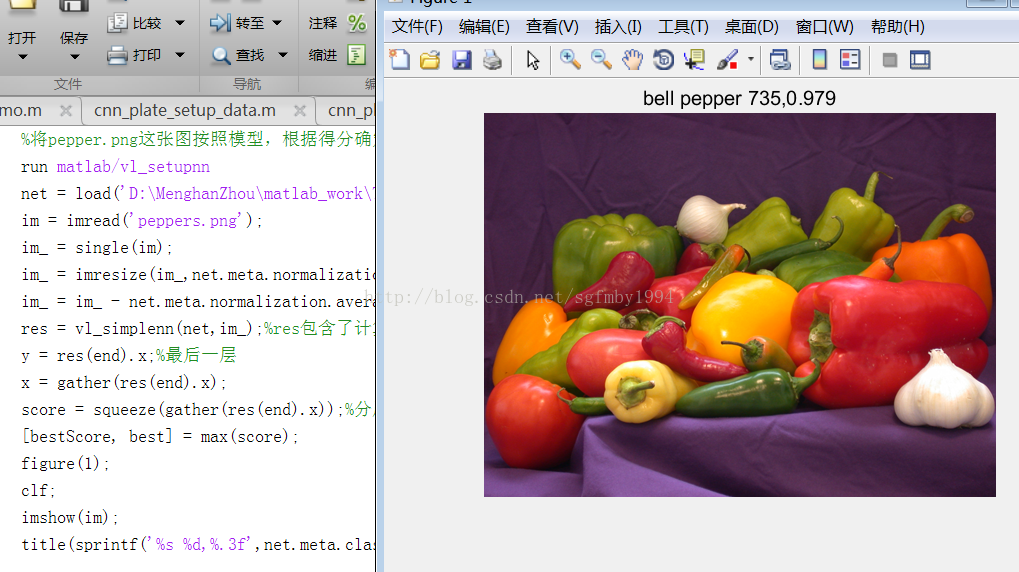Image resolution: width=1019 pixels, height=572 pixels.
Task: Click code line [bestScore, best] = max(score);
Action: [160, 437]
